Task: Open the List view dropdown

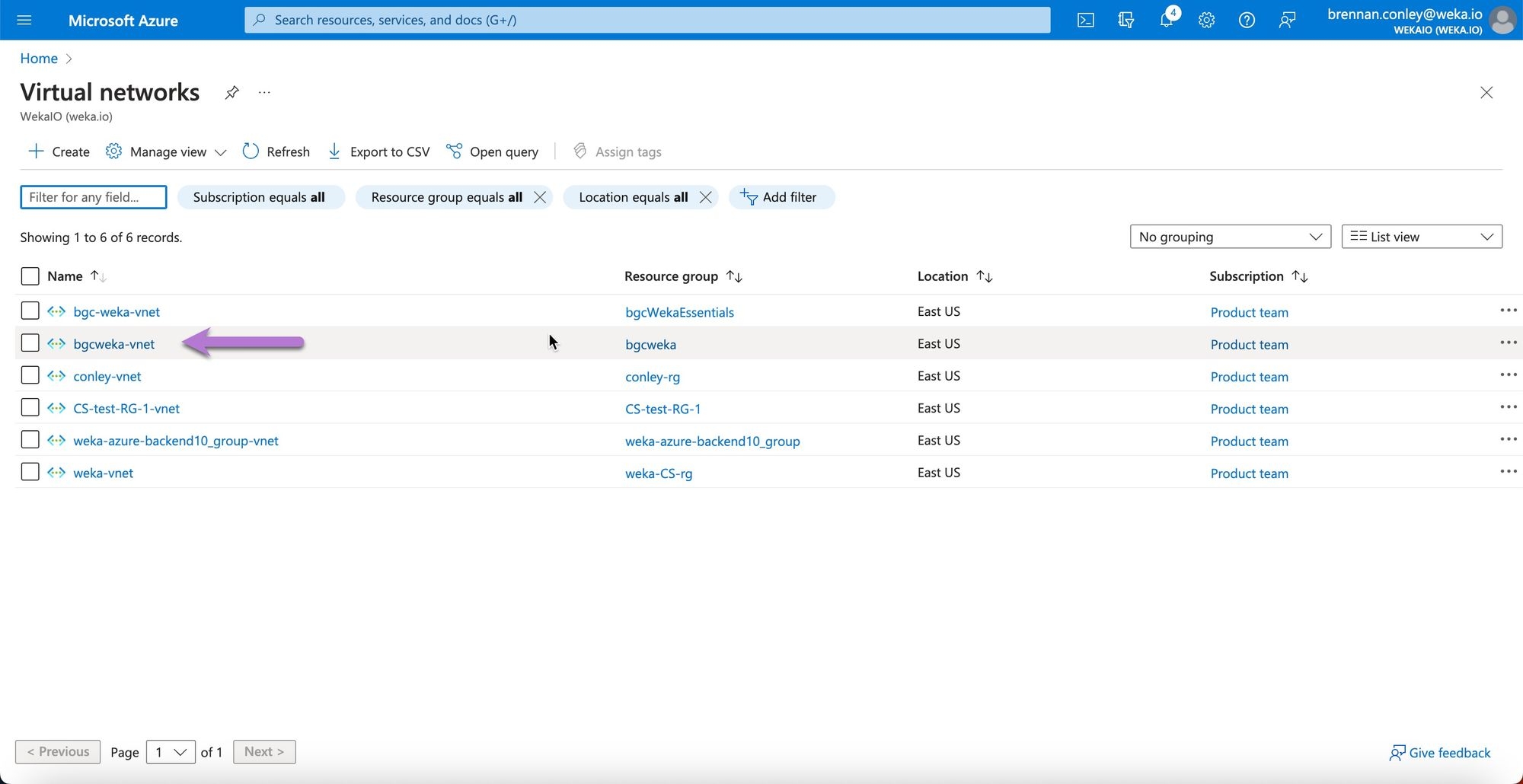Action: click(x=1421, y=237)
